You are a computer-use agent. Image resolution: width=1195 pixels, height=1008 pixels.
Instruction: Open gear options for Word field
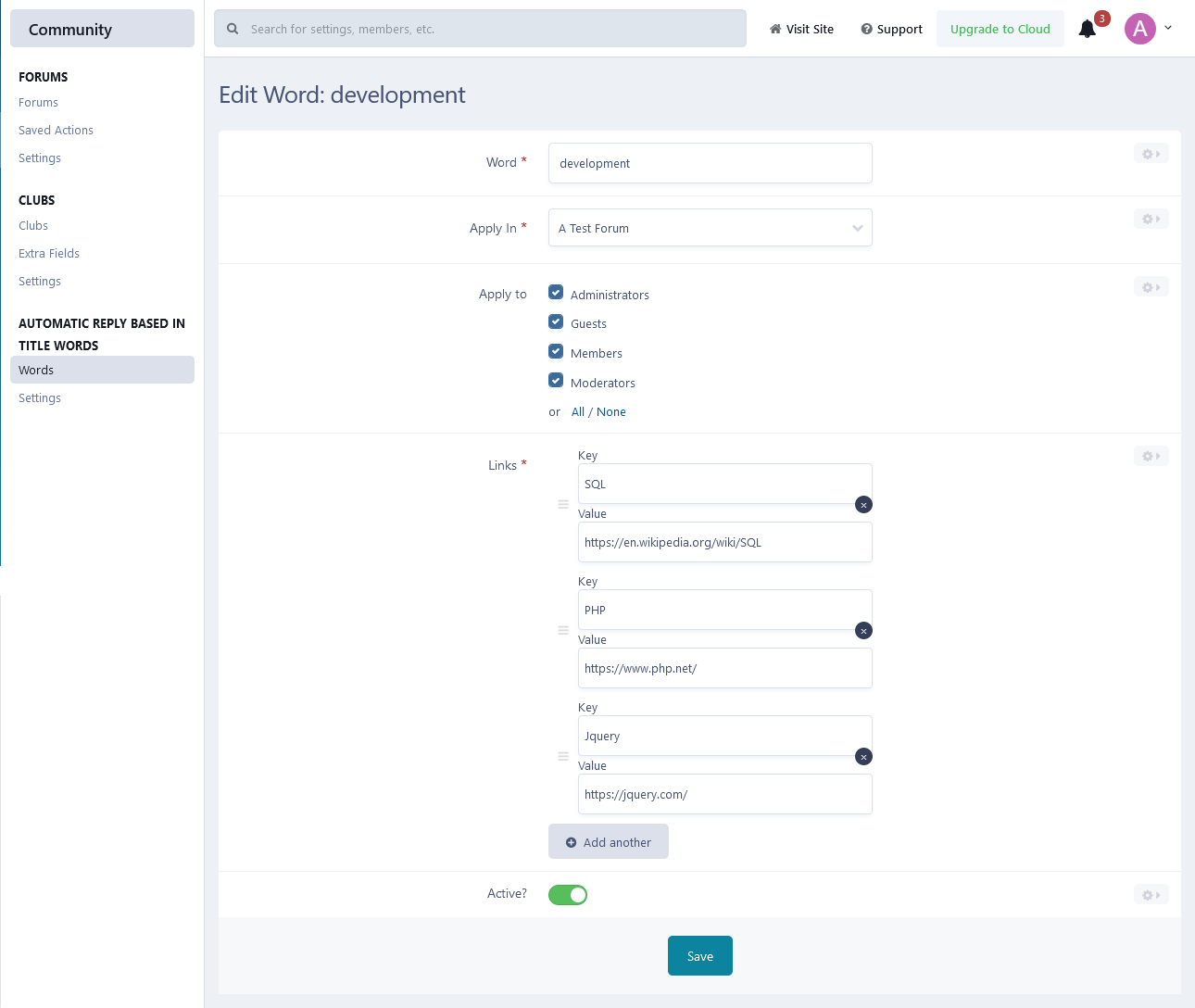tap(1151, 154)
